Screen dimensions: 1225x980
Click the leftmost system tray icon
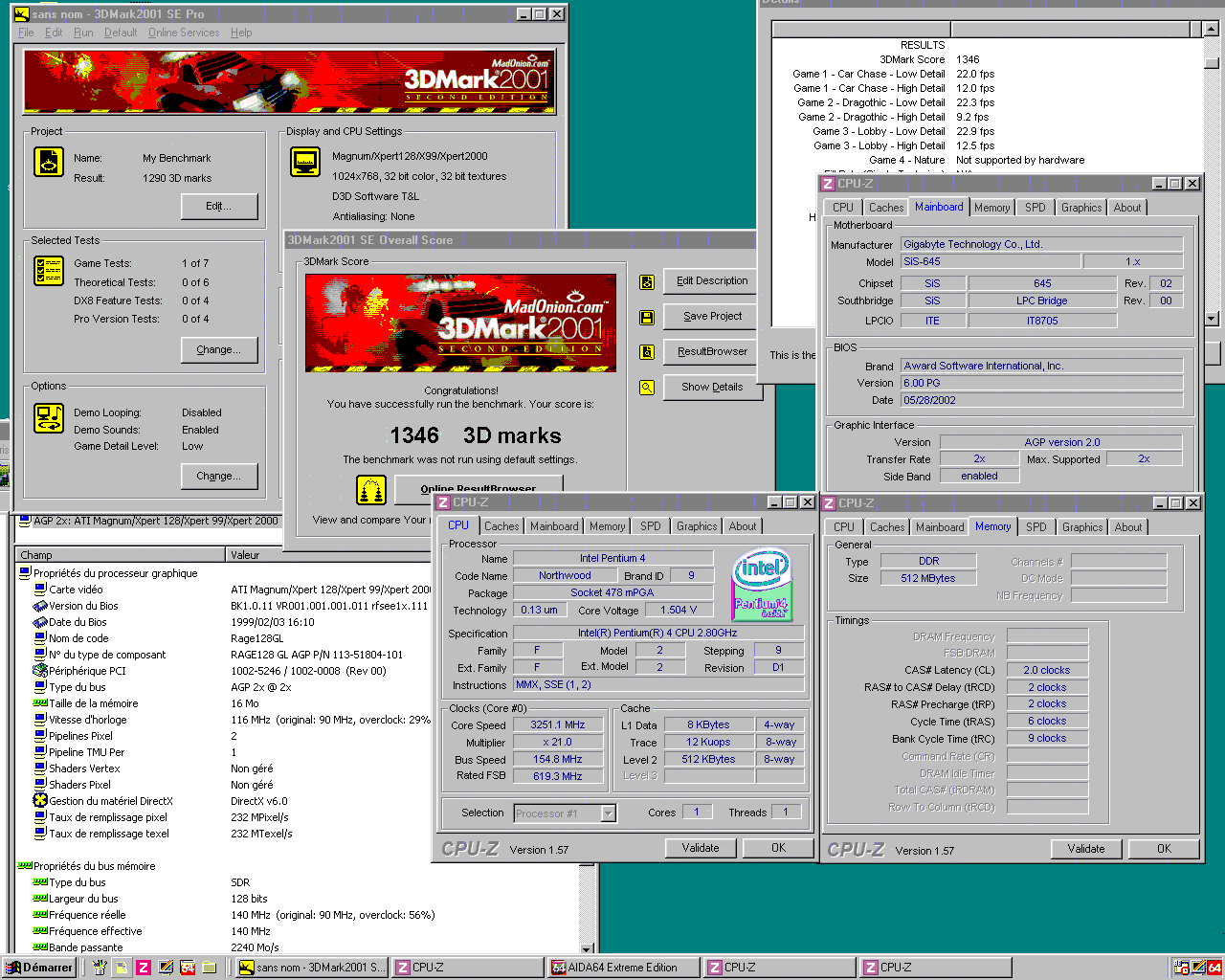(x=1182, y=968)
